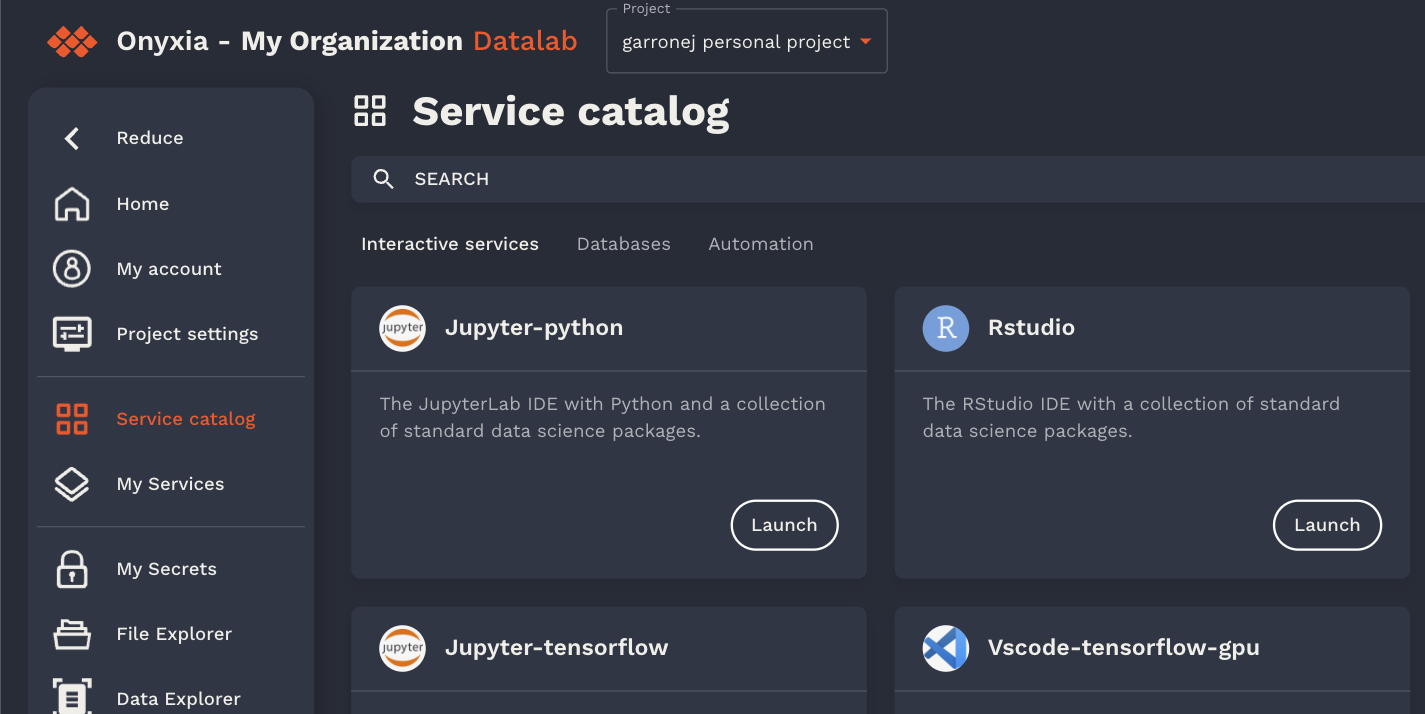Open Home from the sidebar house icon
The image size is (1425, 714).
(72, 204)
